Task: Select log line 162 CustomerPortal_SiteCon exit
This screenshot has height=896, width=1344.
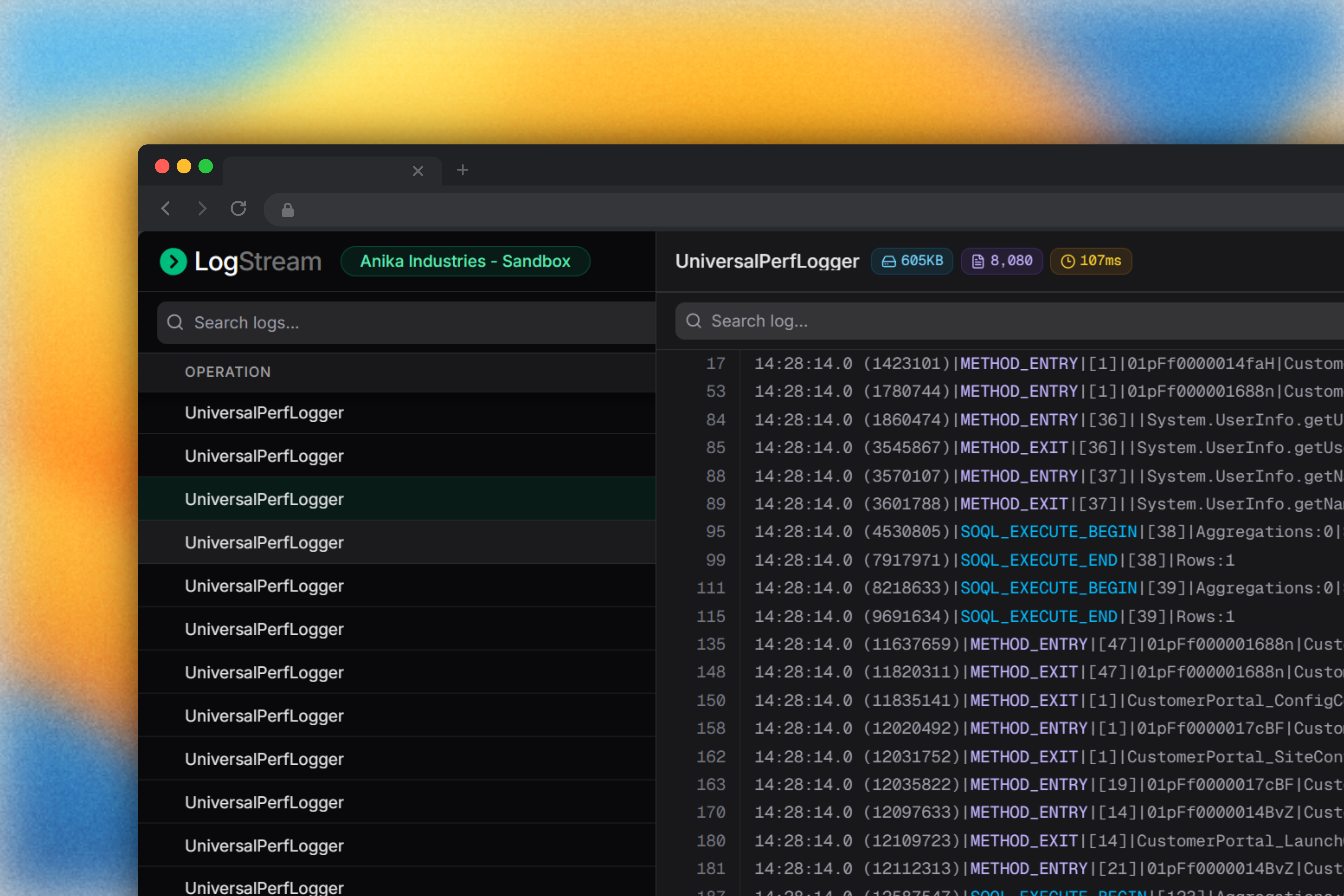Action: click(x=1000, y=756)
